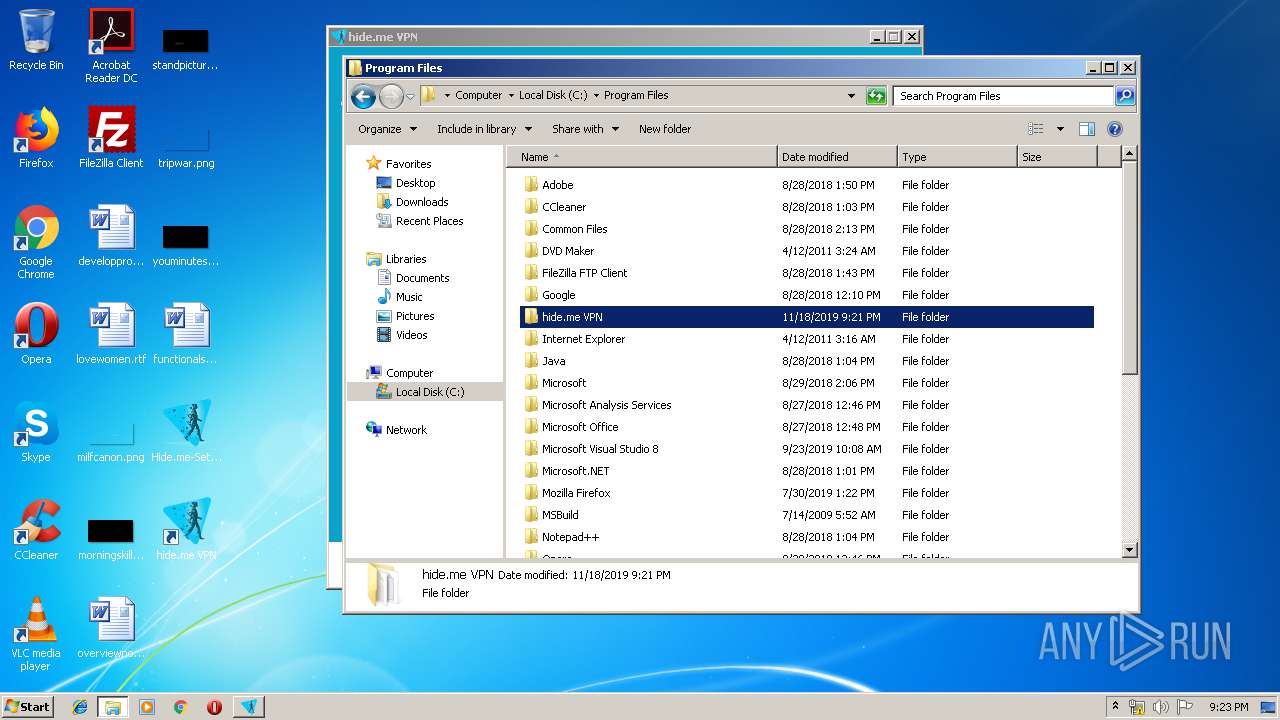
Task: Select Hide.me-Setup installer desktop icon
Action: point(186,432)
